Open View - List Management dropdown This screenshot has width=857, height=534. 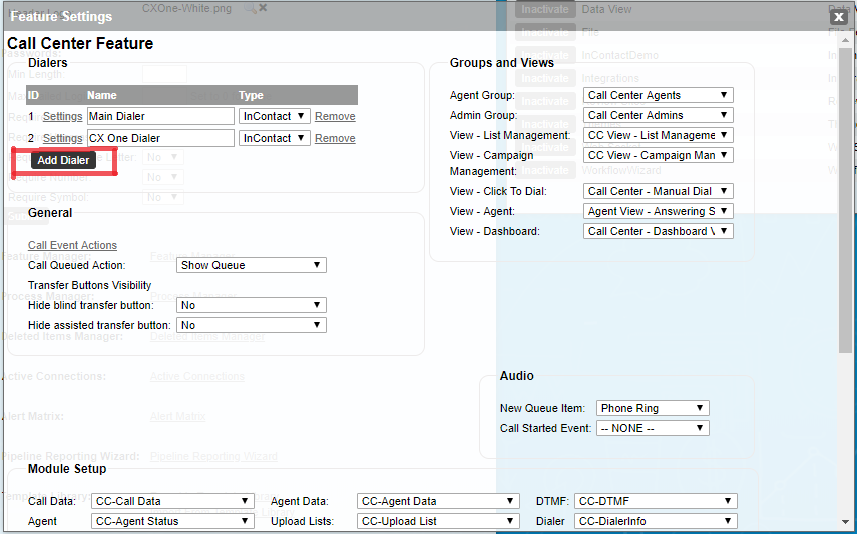pos(658,135)
